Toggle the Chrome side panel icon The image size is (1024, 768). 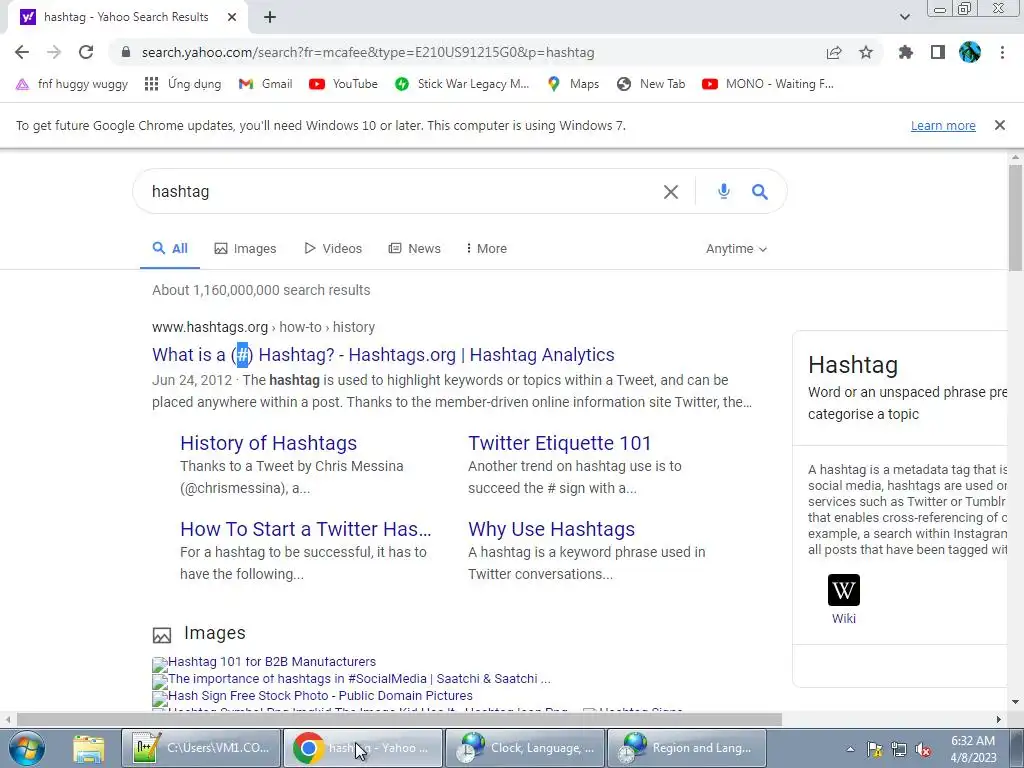(938, 52)
